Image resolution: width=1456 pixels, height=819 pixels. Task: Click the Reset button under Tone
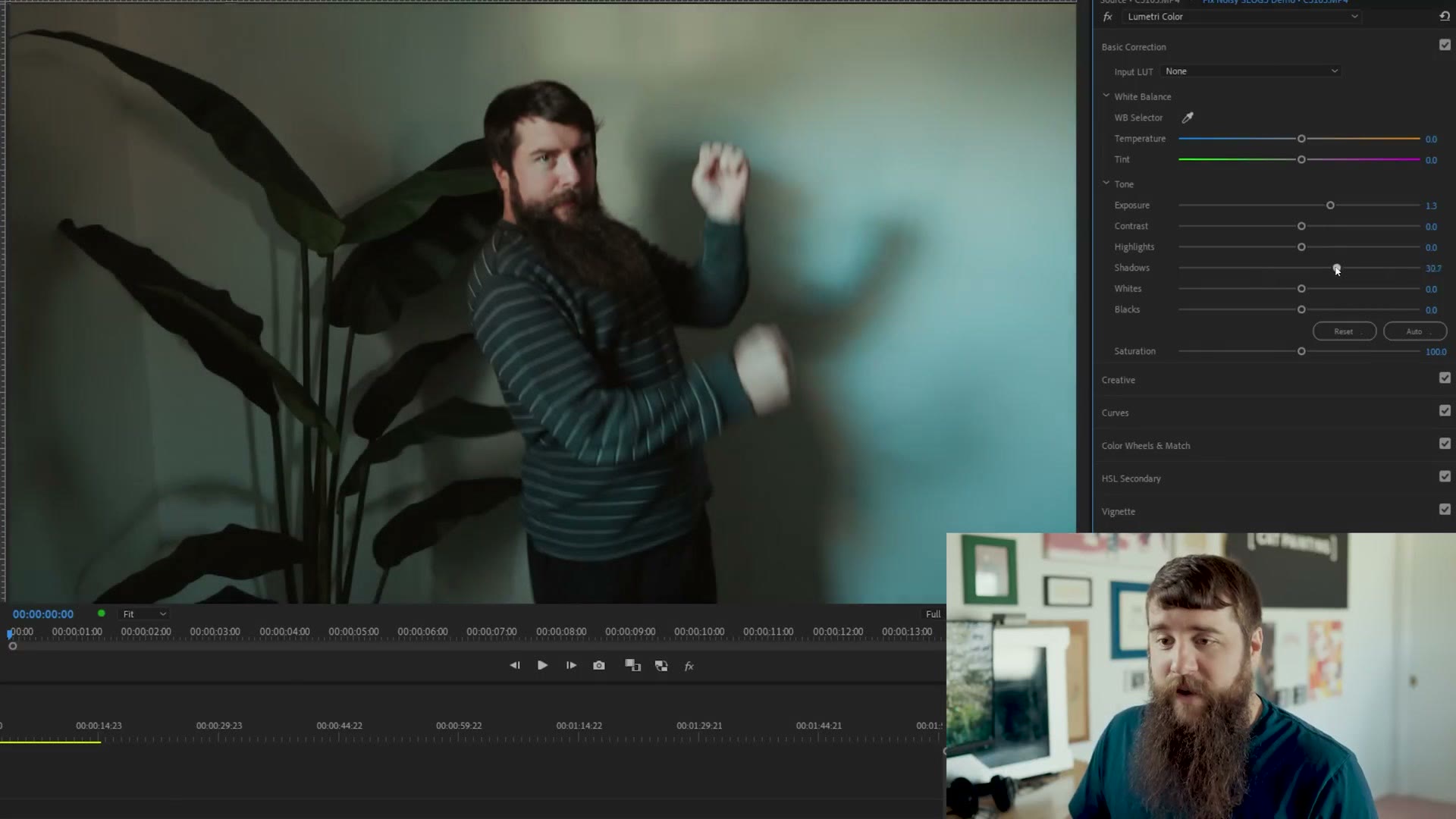[x=1344, y=331]
